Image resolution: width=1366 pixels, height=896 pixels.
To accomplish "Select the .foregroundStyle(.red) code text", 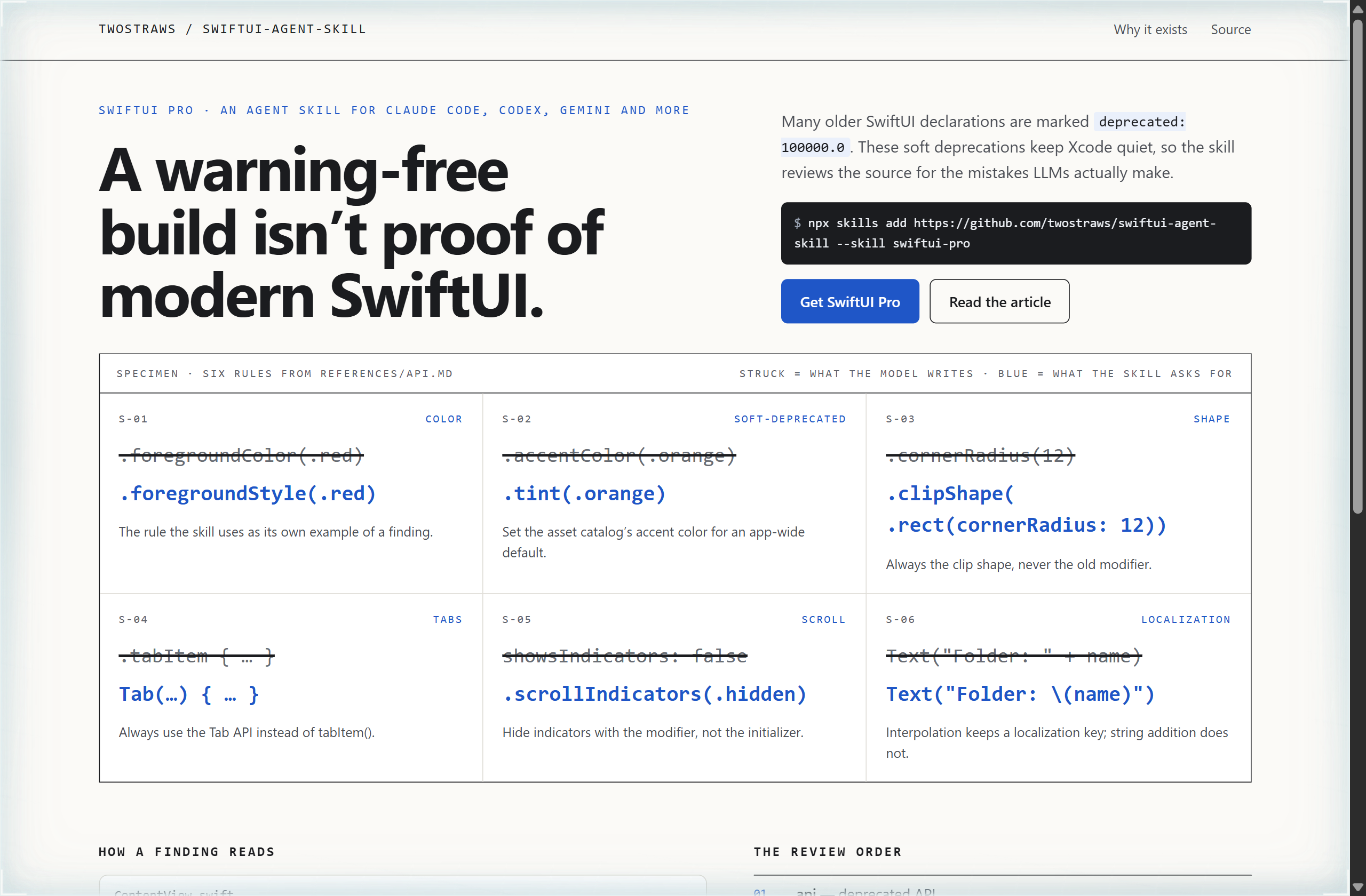I will pos(248,493).
